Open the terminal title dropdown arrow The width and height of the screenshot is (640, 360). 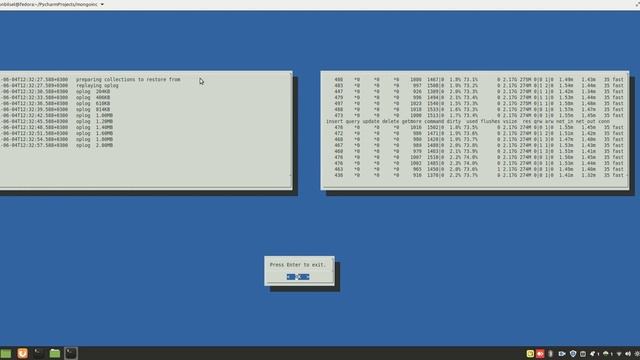click(x=102, y=4)
